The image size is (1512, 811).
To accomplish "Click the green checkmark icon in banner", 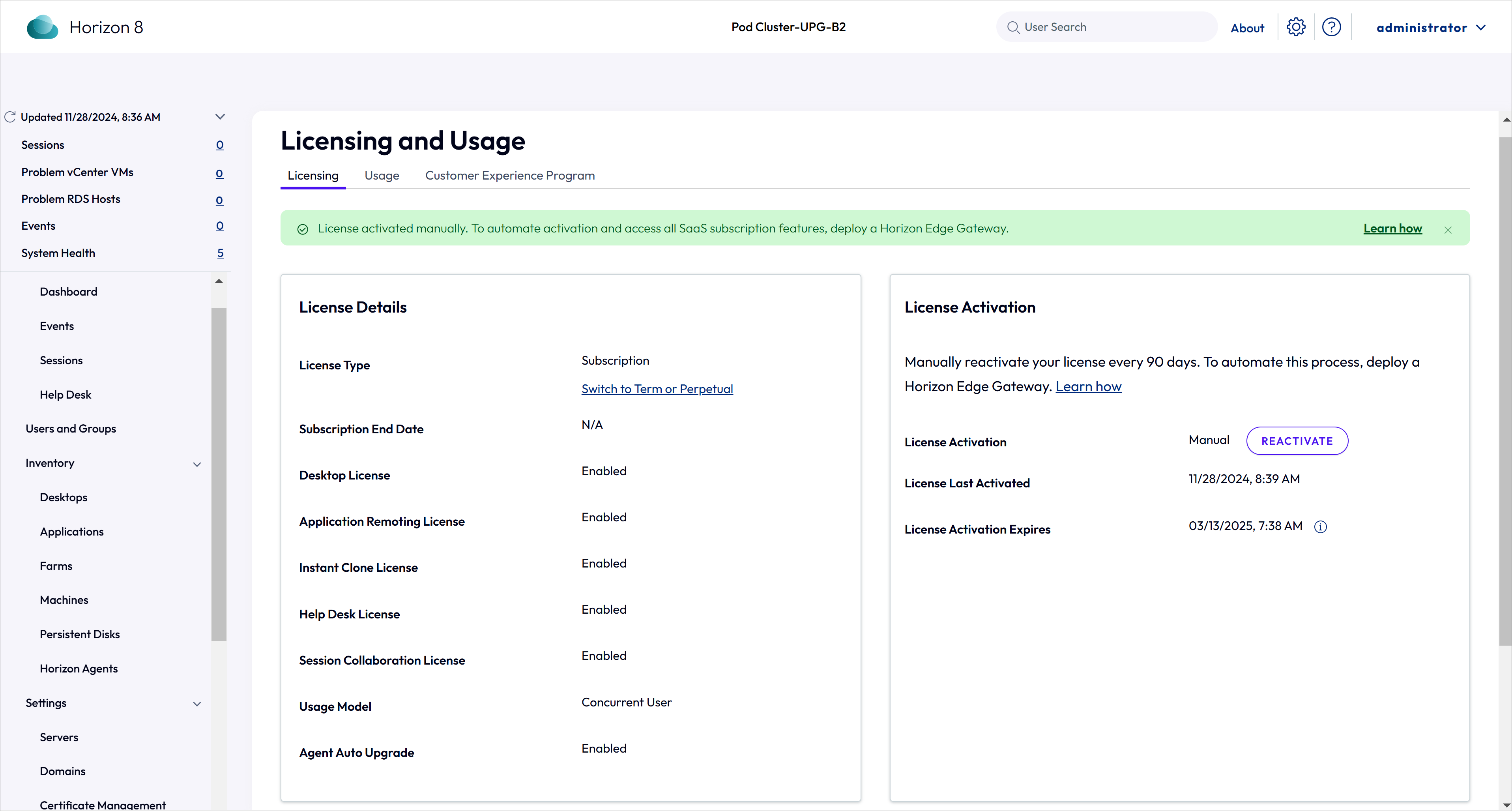I will [x=303, y=229].
